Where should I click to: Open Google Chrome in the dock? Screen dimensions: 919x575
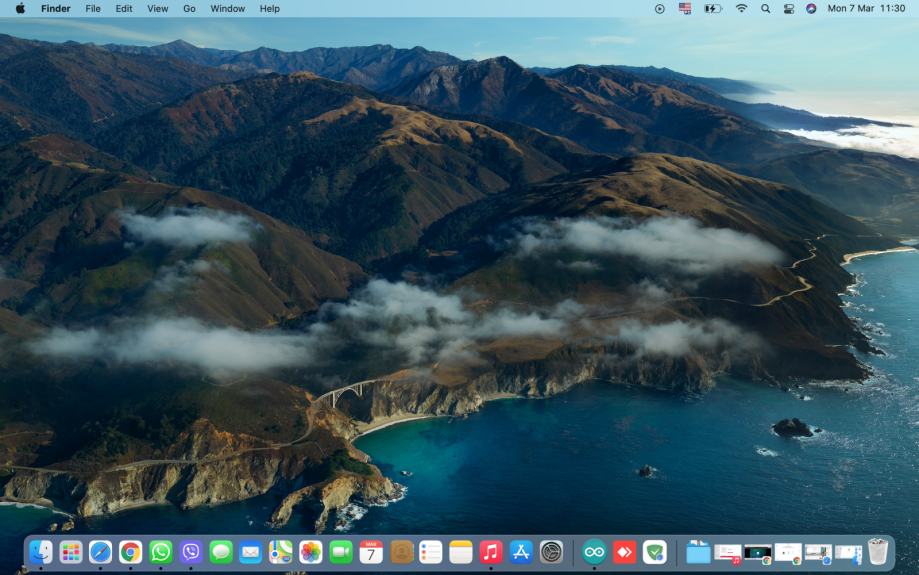(x=131, y=552)
